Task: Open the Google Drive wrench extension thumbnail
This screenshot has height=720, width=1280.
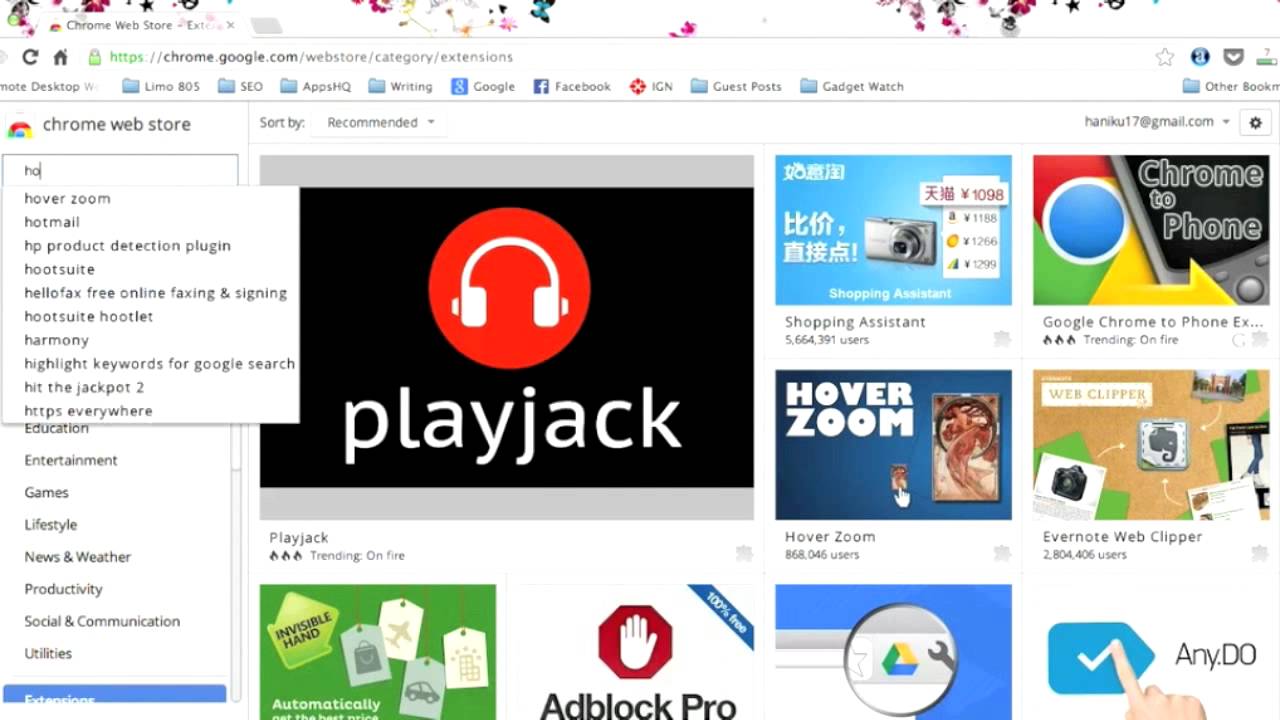Action: 893,652
